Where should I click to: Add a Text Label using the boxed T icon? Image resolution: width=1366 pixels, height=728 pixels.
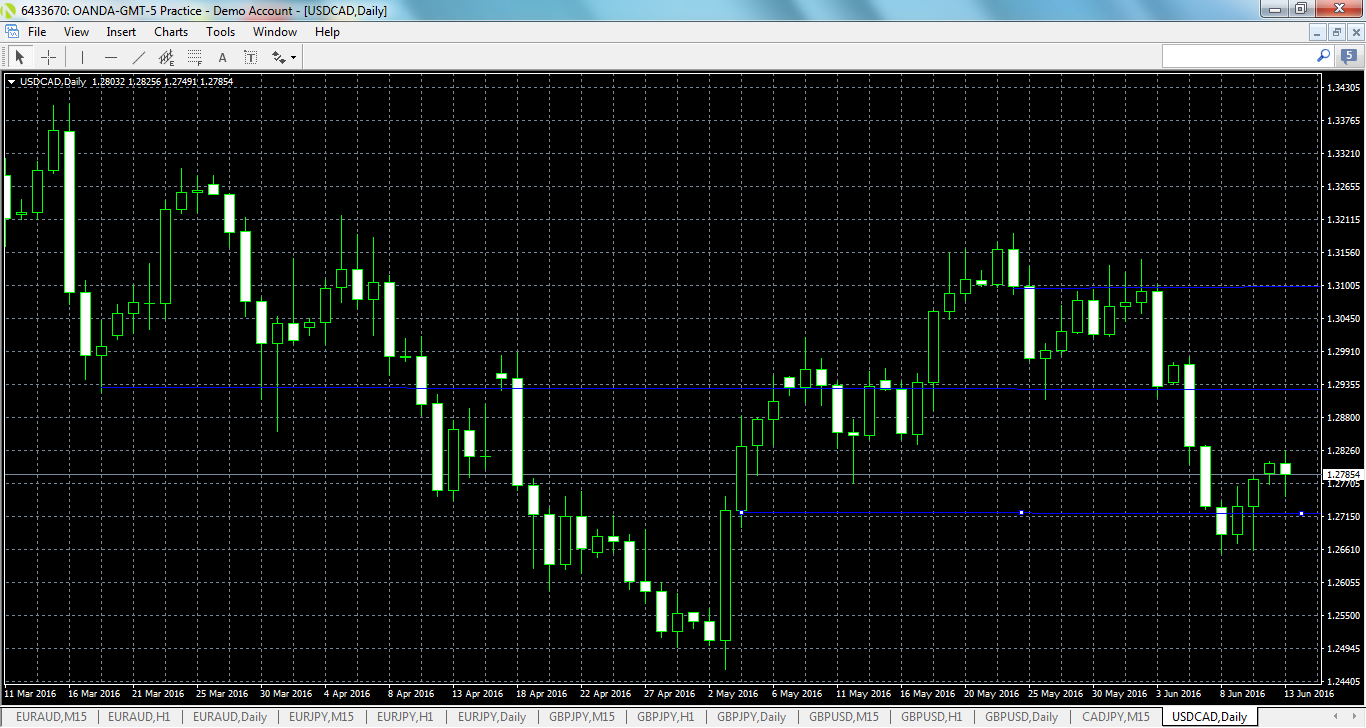[250, 57]
